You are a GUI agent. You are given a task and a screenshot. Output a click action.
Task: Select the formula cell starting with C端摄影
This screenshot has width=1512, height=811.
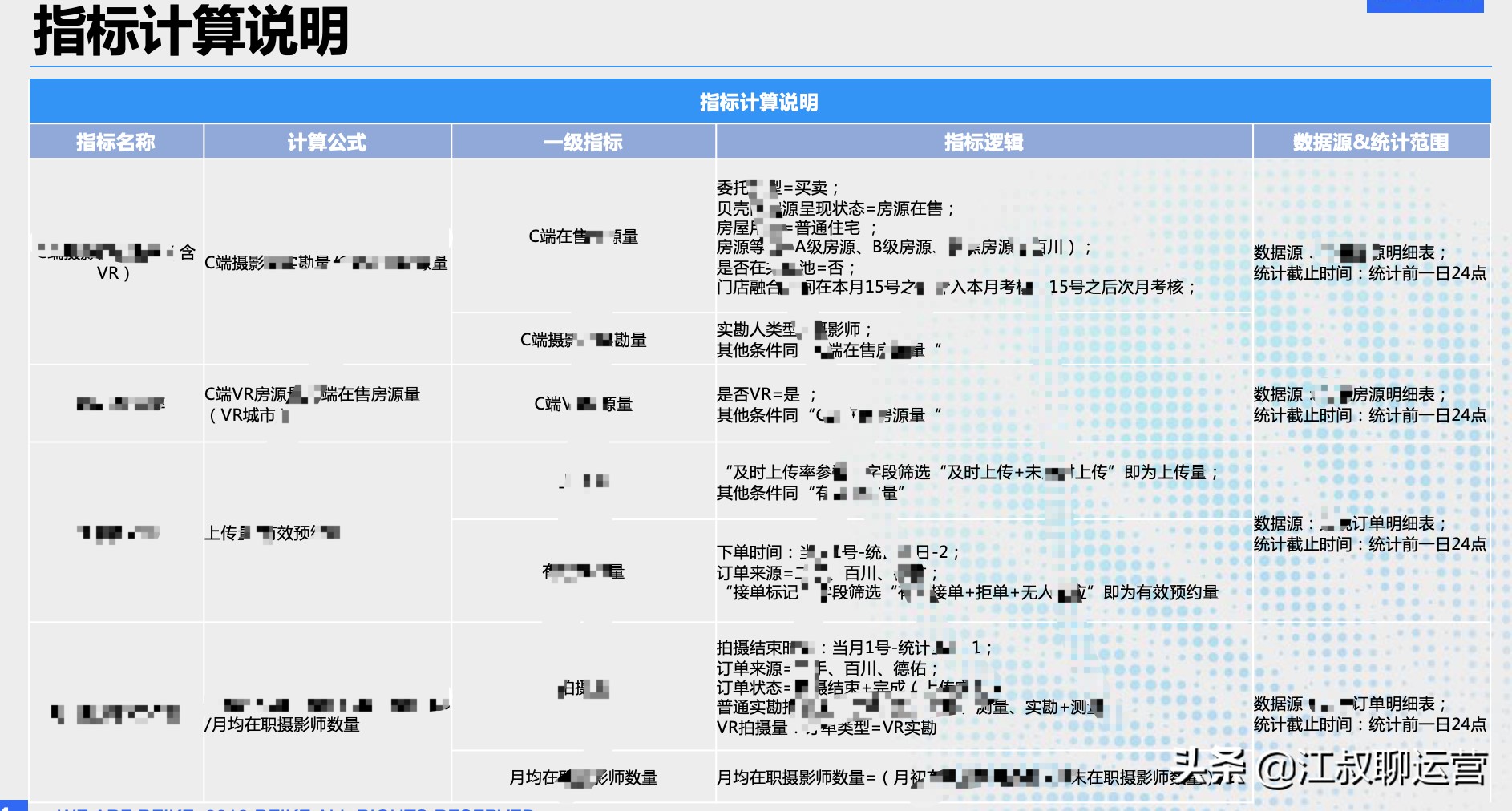pos(326,263)
